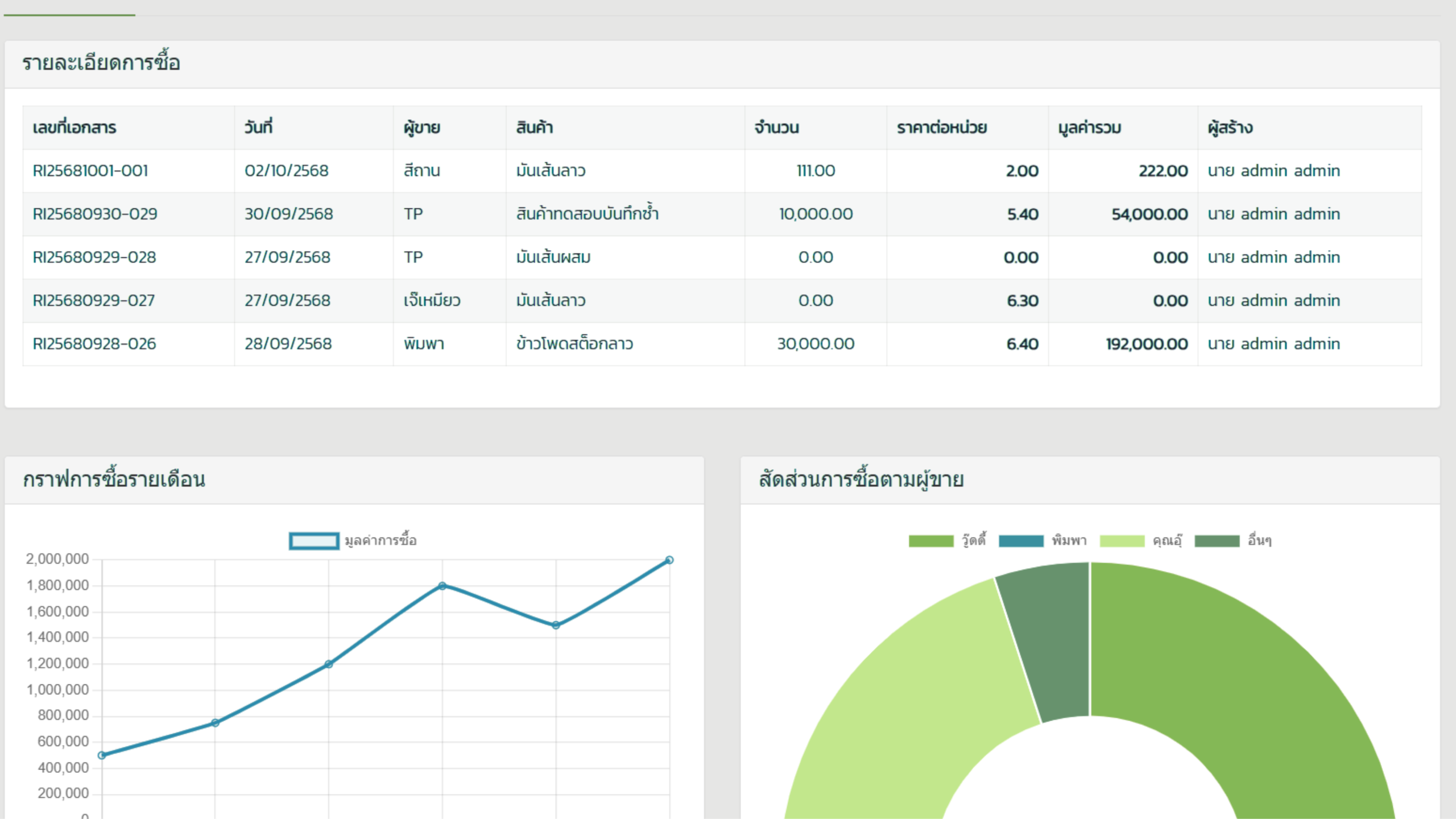Click document number RI25680929-027
The width and height of the screenshot is (1456, 819).
(x=94, y=300)
